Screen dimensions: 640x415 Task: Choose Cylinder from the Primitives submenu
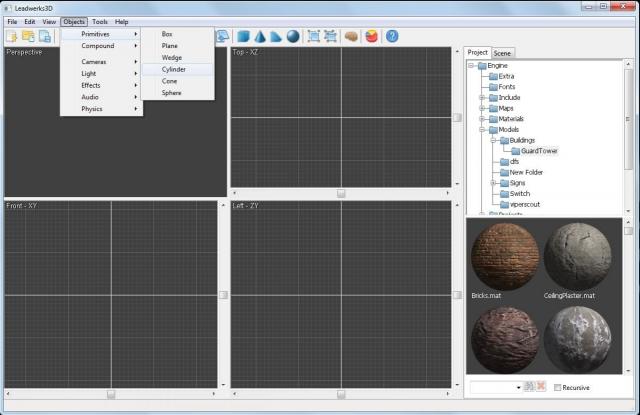click(x=174, y=69)
